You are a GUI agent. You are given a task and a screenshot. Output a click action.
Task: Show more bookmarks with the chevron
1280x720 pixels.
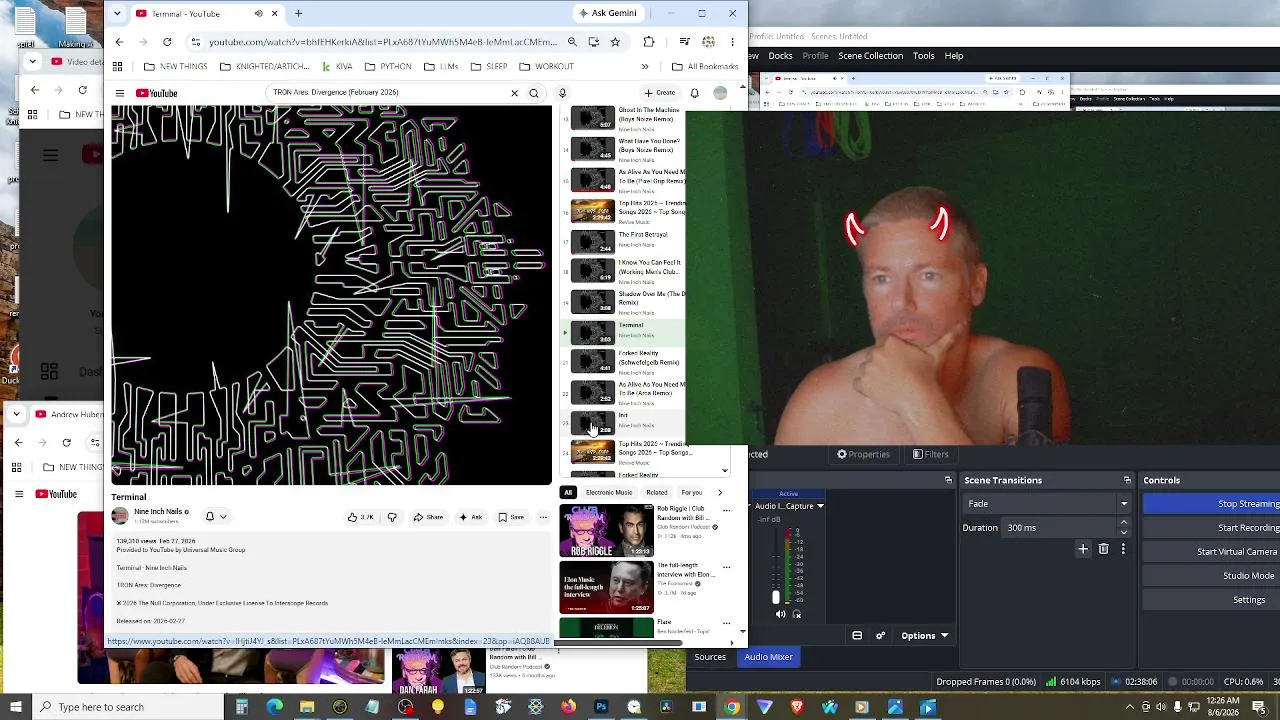point(645,67)
